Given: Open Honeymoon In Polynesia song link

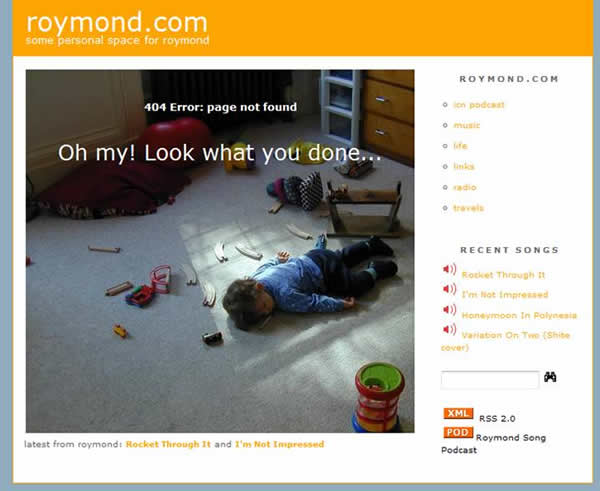Looking at the screenshot, I should coord(519,315).
